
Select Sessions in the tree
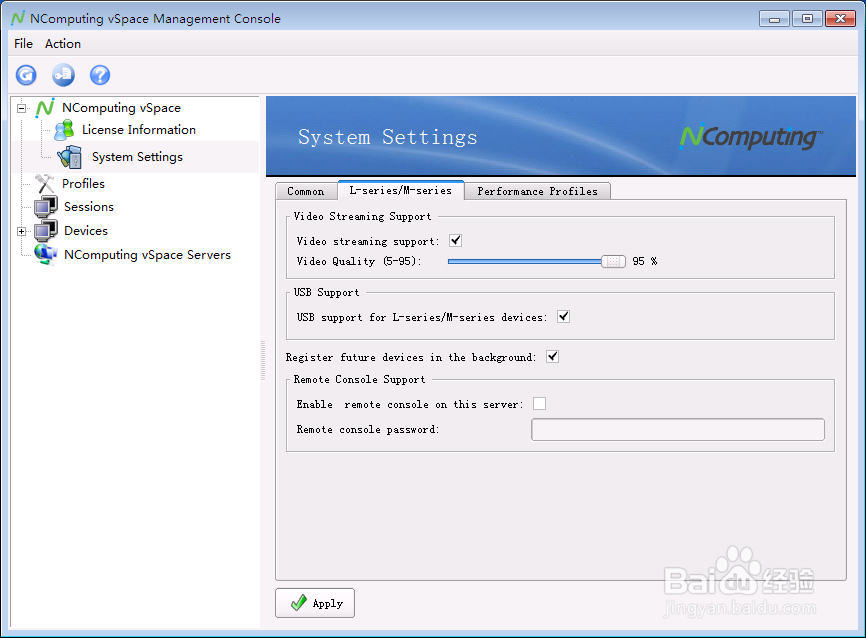click(x=89, y=207)
